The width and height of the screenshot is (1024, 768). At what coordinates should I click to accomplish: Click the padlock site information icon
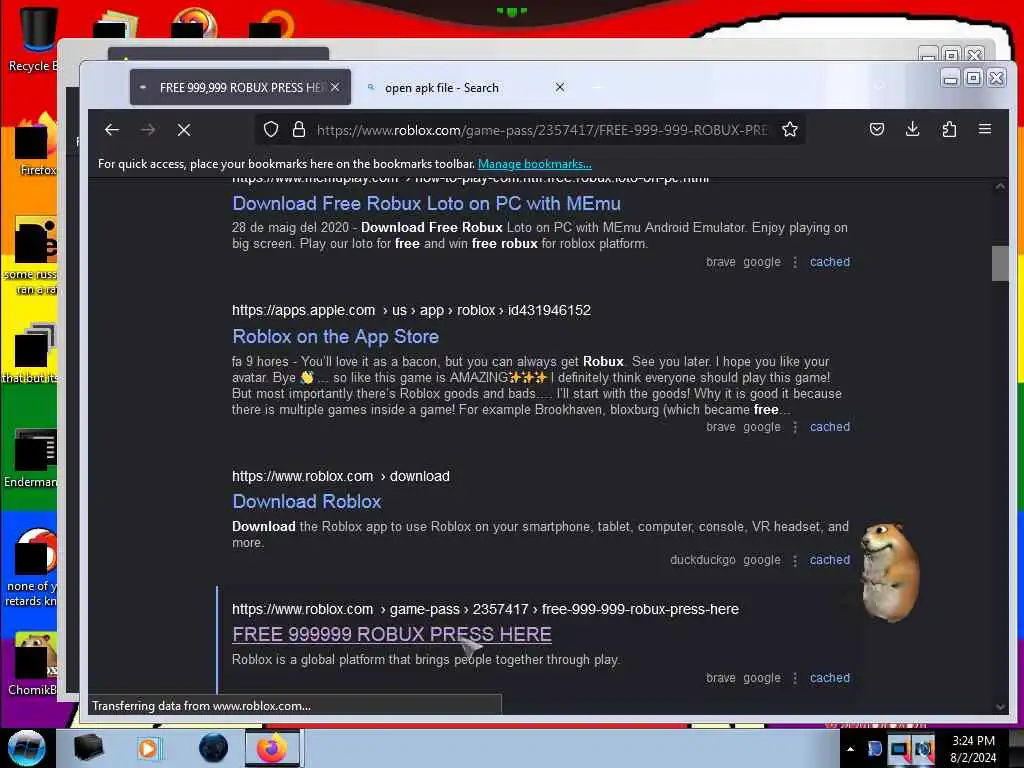tap(299, 130)
